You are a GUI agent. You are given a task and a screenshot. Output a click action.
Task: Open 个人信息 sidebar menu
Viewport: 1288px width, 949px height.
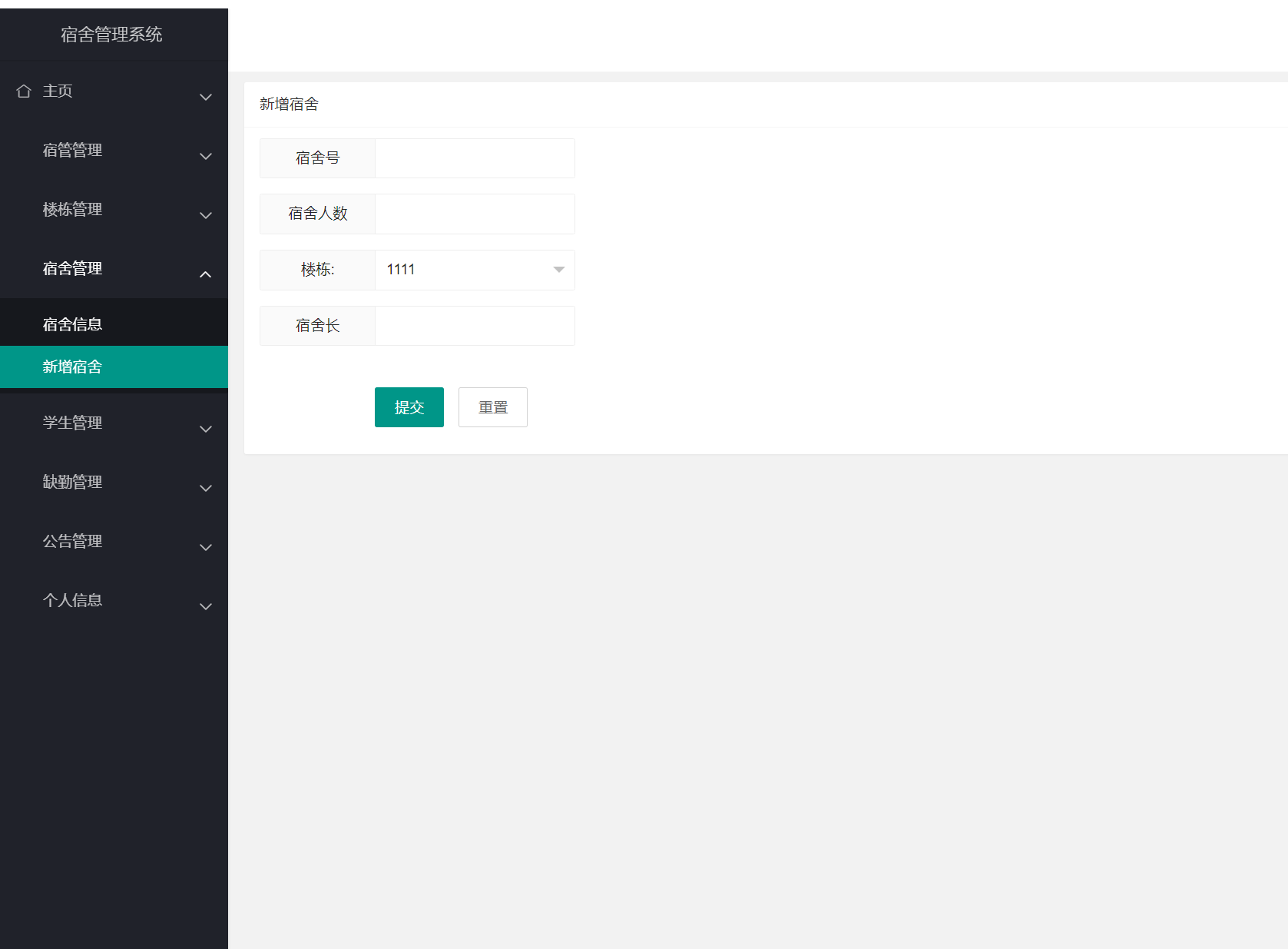coord(114,601)
